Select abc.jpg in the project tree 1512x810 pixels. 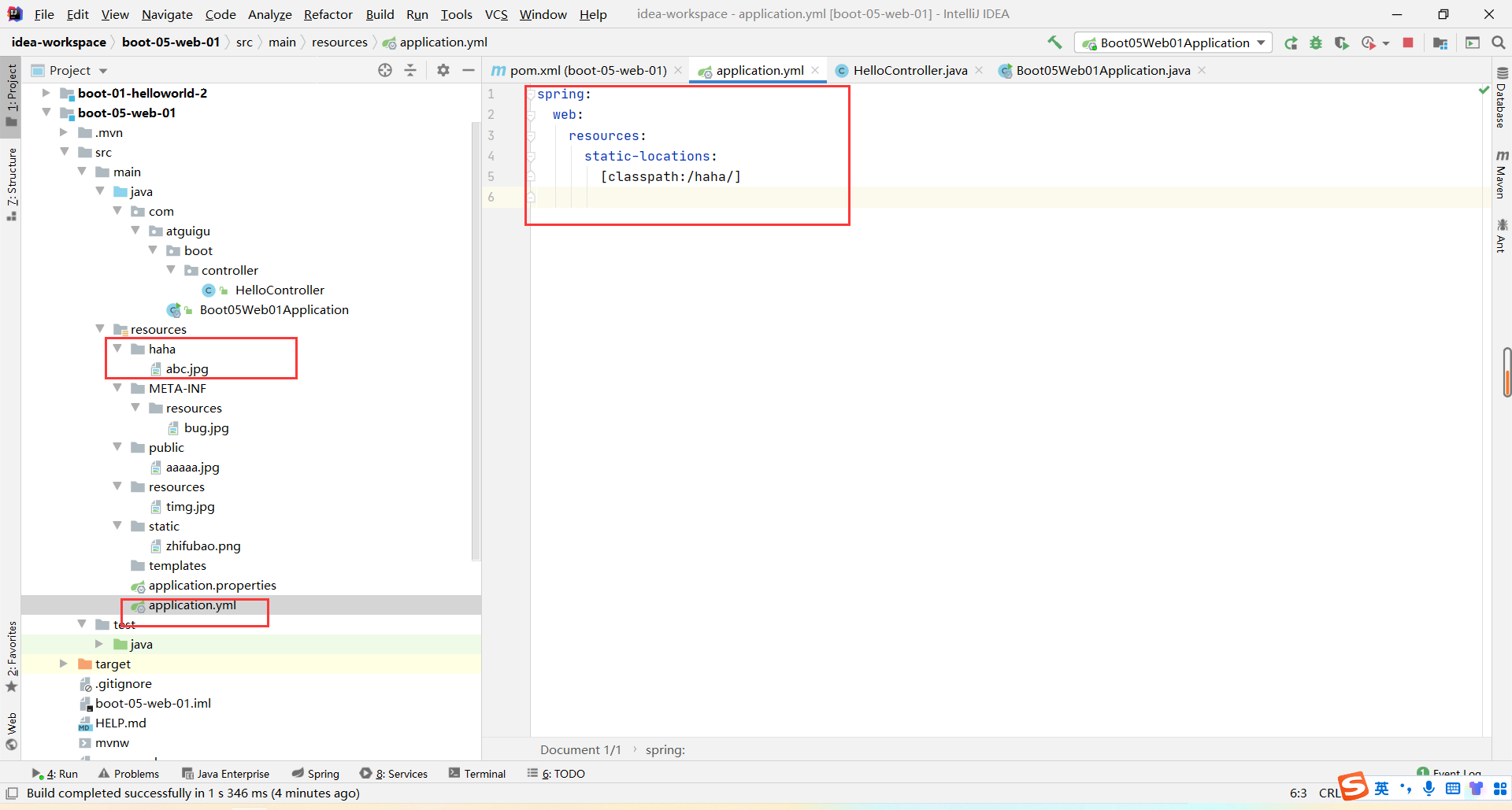tap(187, 368)
